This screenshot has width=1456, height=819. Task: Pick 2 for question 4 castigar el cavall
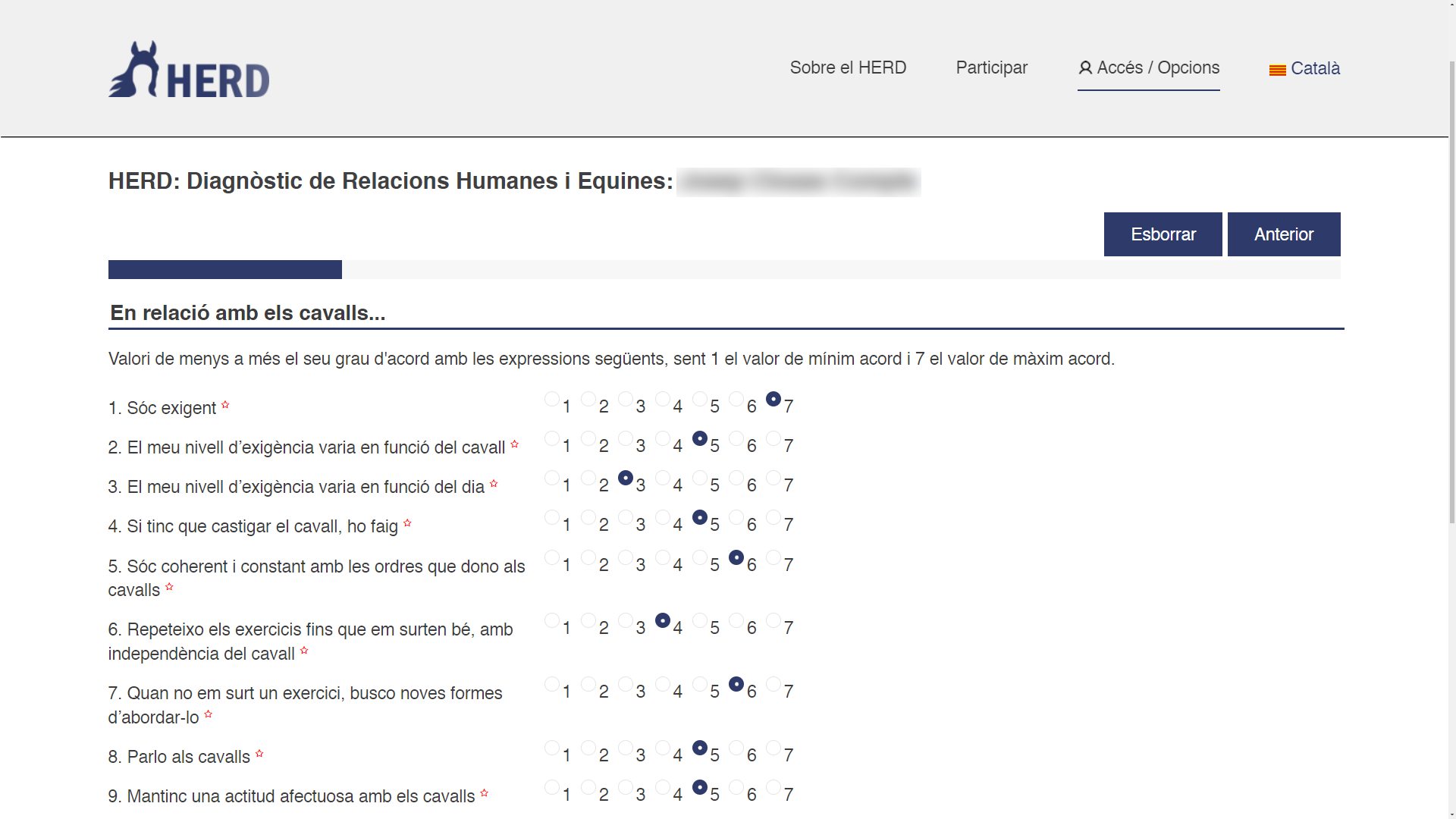point(588,517)
